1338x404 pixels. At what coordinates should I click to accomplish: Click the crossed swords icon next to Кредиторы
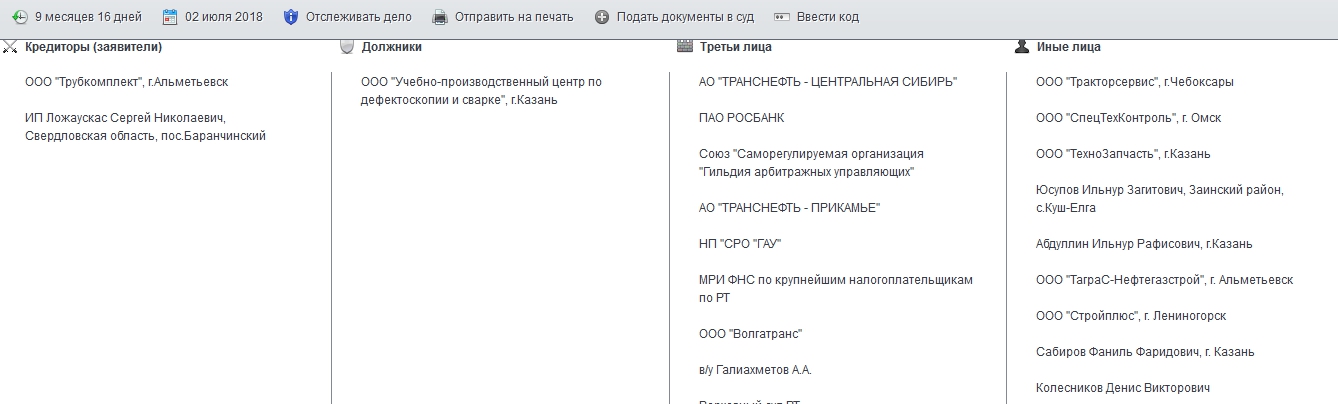[10, 46]
